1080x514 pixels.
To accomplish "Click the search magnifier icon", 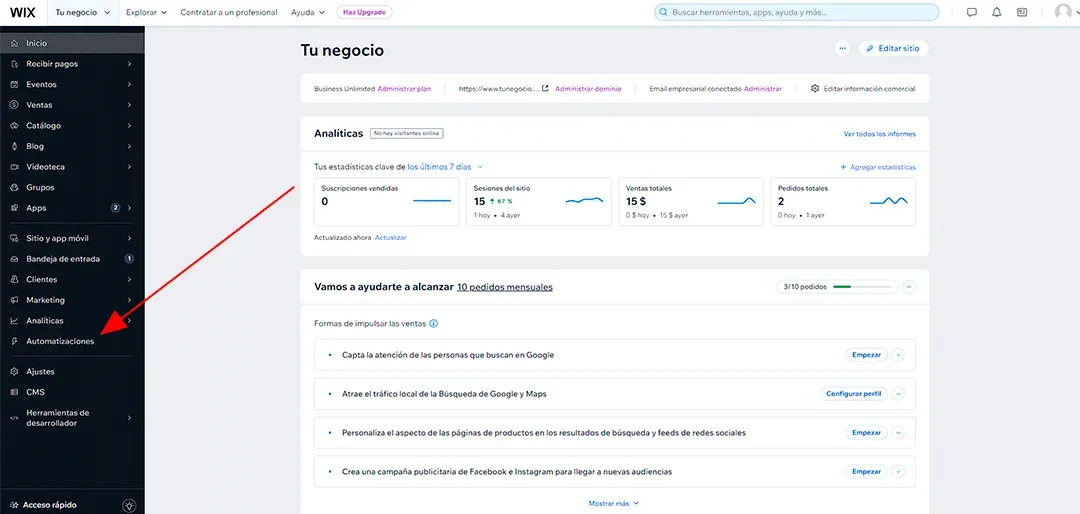I will point(663,12).
